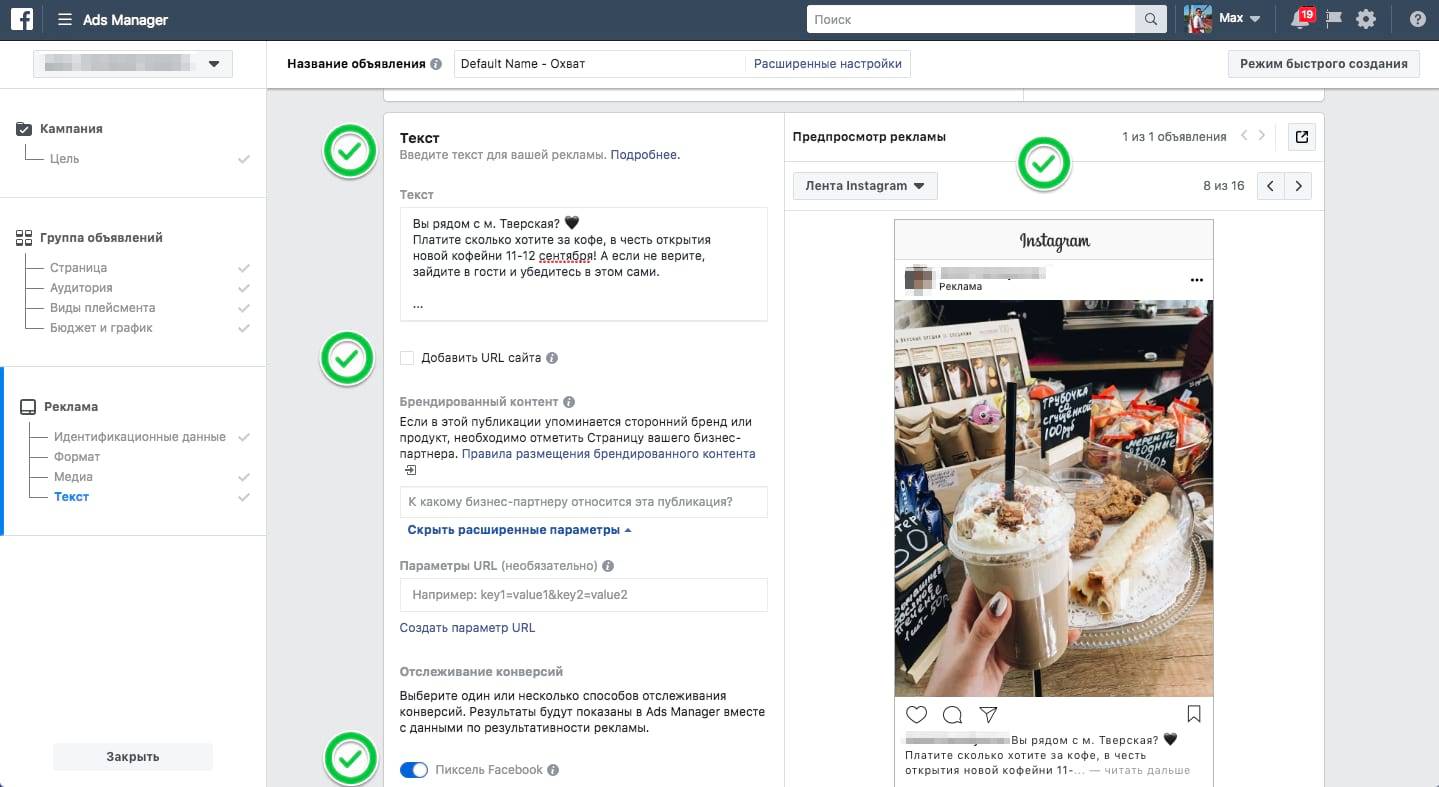Screen dimensions: 1439x787
Task: Show the previous placement preview
Action: 1270,186
